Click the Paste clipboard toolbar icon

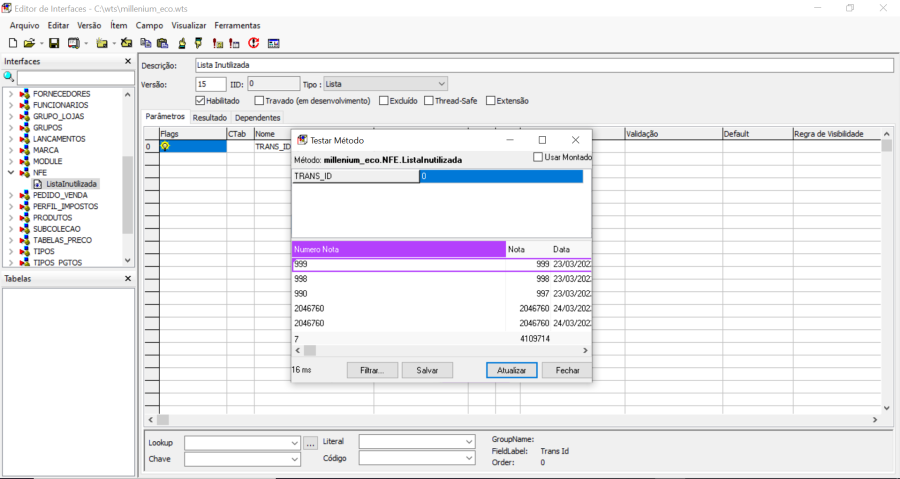point(162,43)
